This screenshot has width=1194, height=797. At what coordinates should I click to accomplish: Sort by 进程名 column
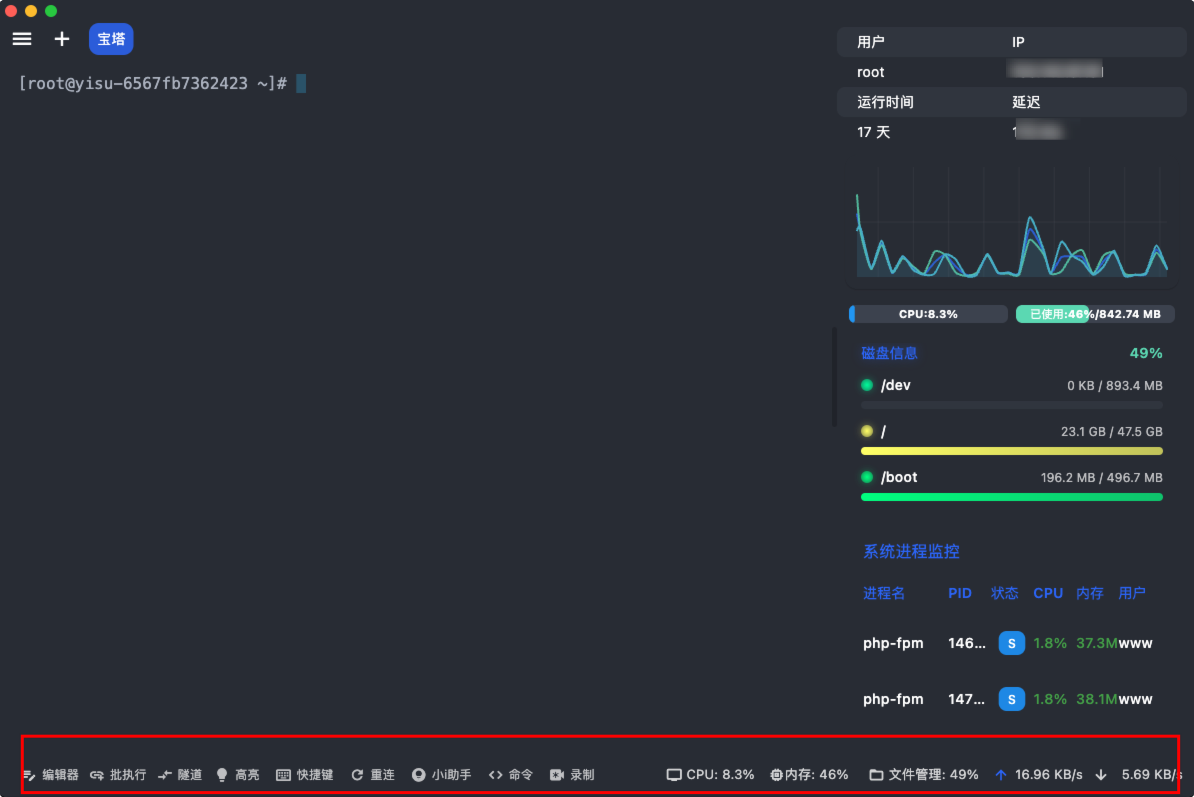tap(883, 593)
